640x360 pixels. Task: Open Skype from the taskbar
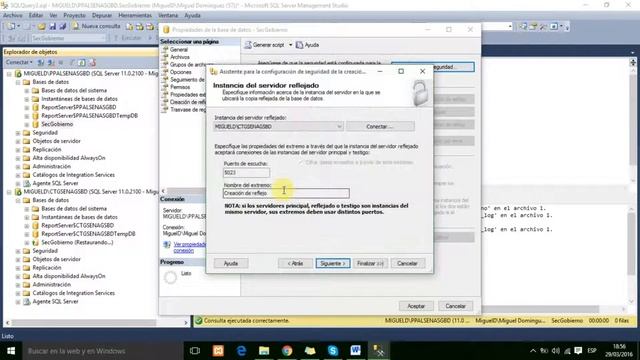[x=333, y=351]
